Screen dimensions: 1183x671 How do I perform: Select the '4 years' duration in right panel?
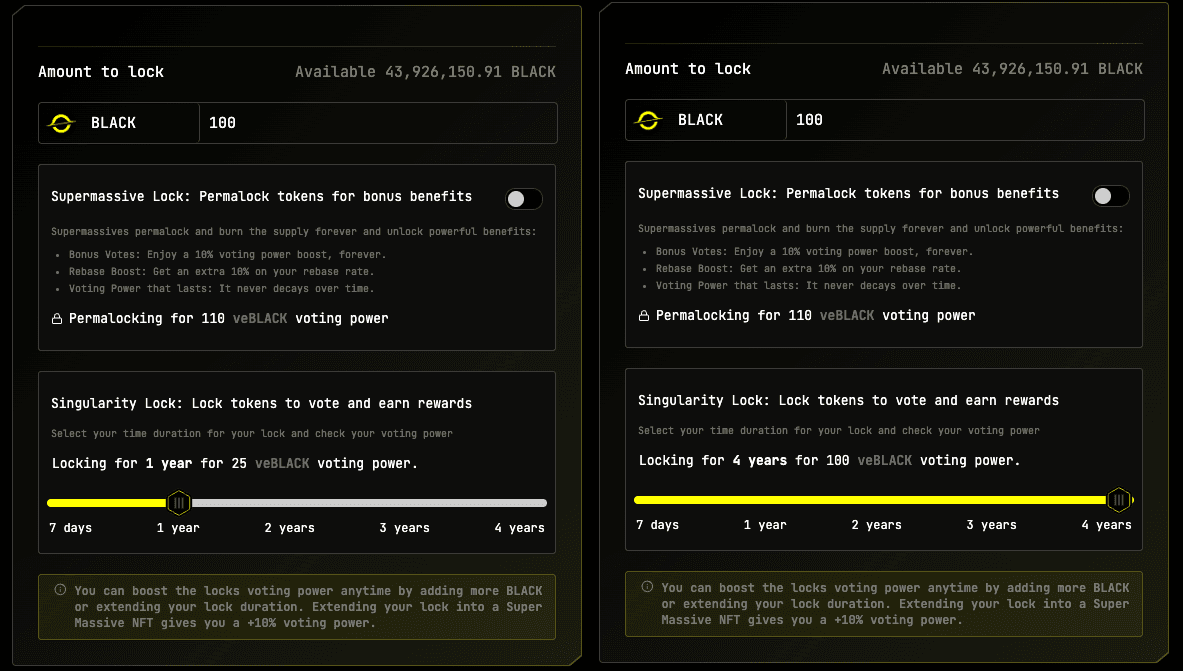coord(1107,525)
